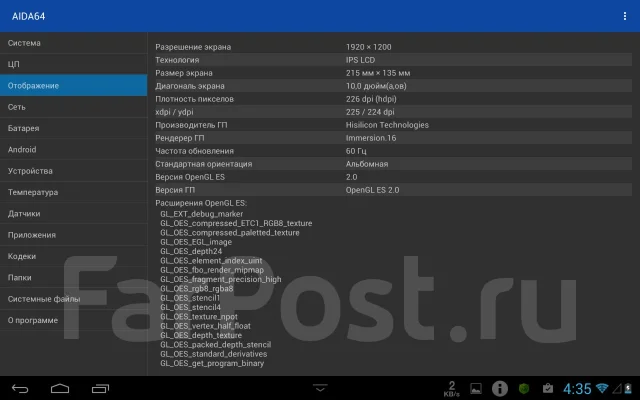This screenshot has width=640, height=400.
Task: Tap the Wi-Fi status icon
Action: point(602,388)
